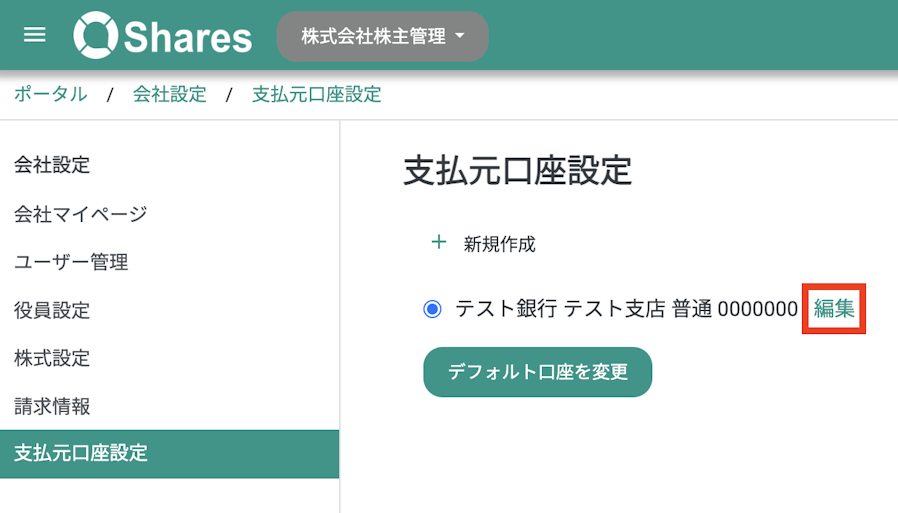Click the 編集 link for テスト銀行 account
The width and height of the screenshot is (898, 513).
834,309
